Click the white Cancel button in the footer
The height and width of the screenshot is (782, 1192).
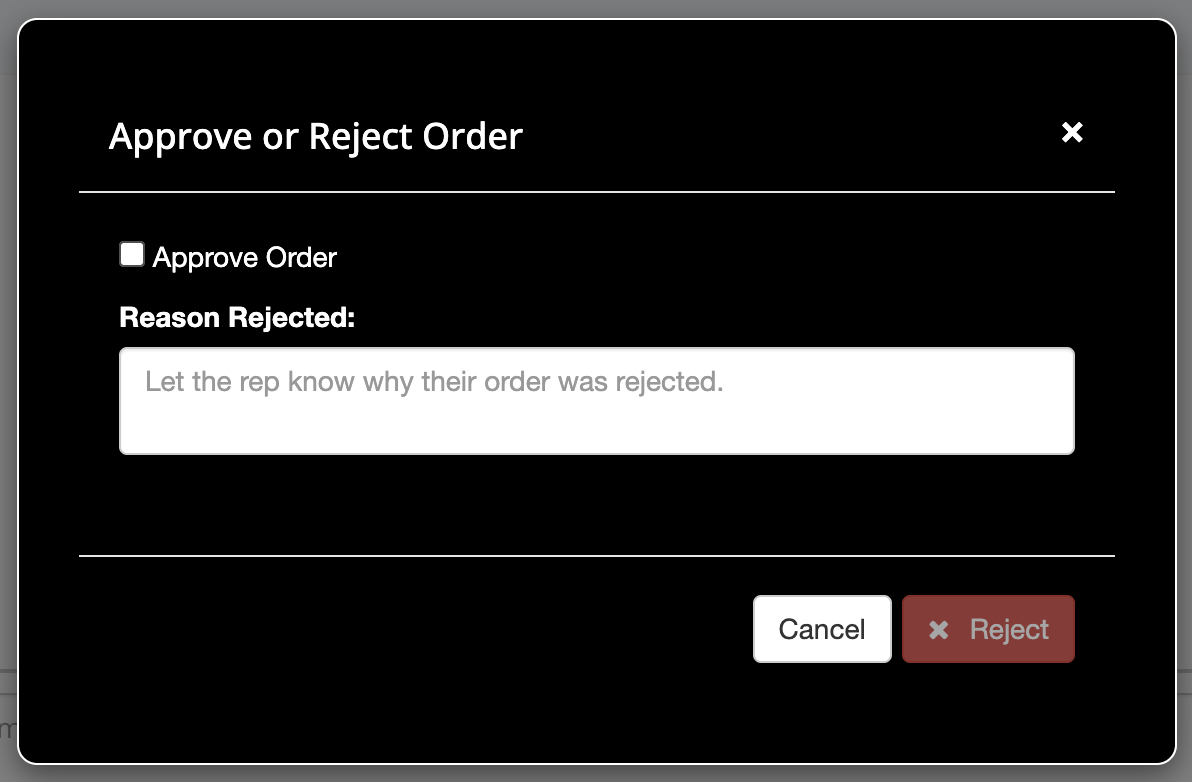pyautogui.click(x=821, y=629)
